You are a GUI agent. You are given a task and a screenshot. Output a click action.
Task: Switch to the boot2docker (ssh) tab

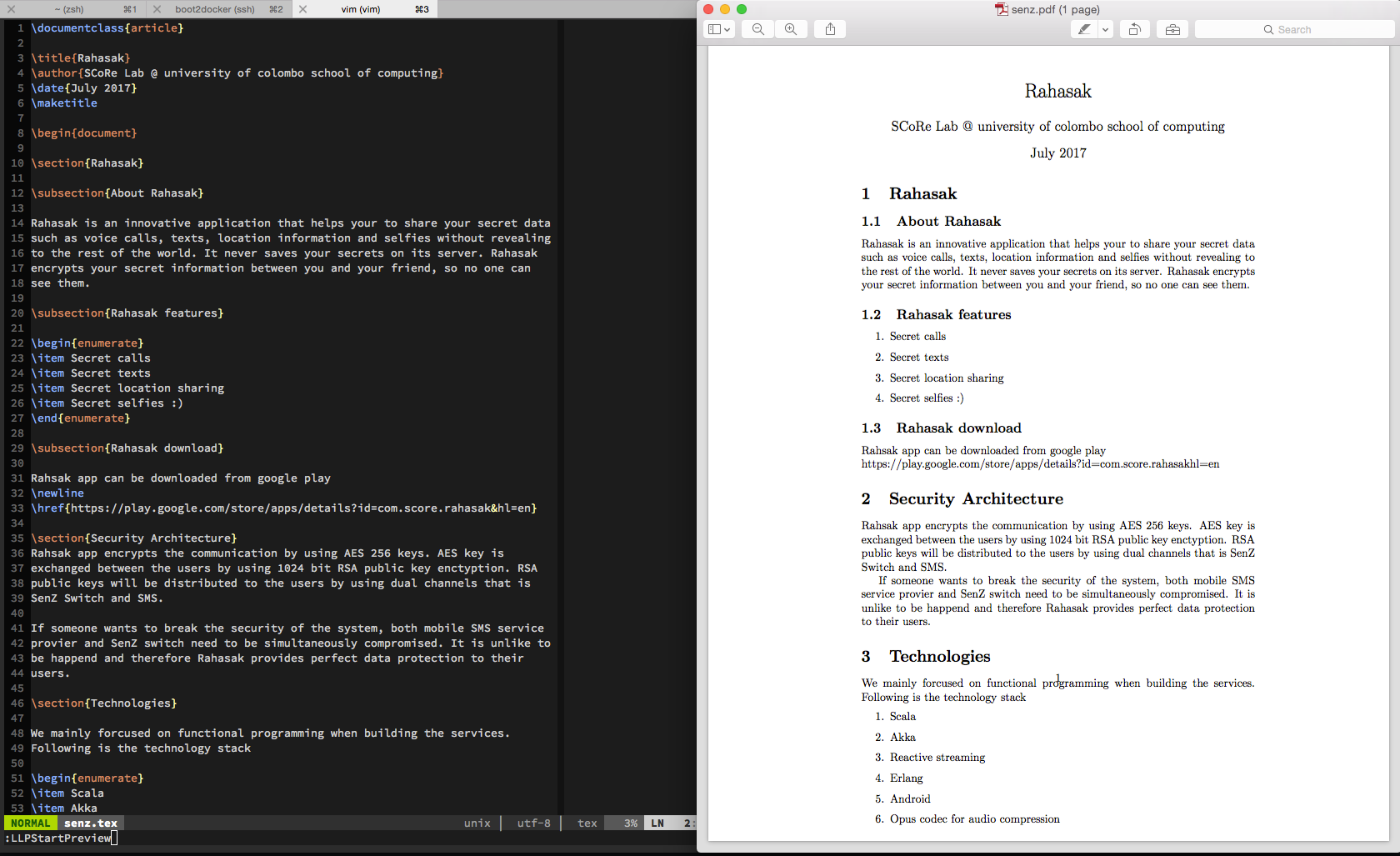(x=215, y=9)
